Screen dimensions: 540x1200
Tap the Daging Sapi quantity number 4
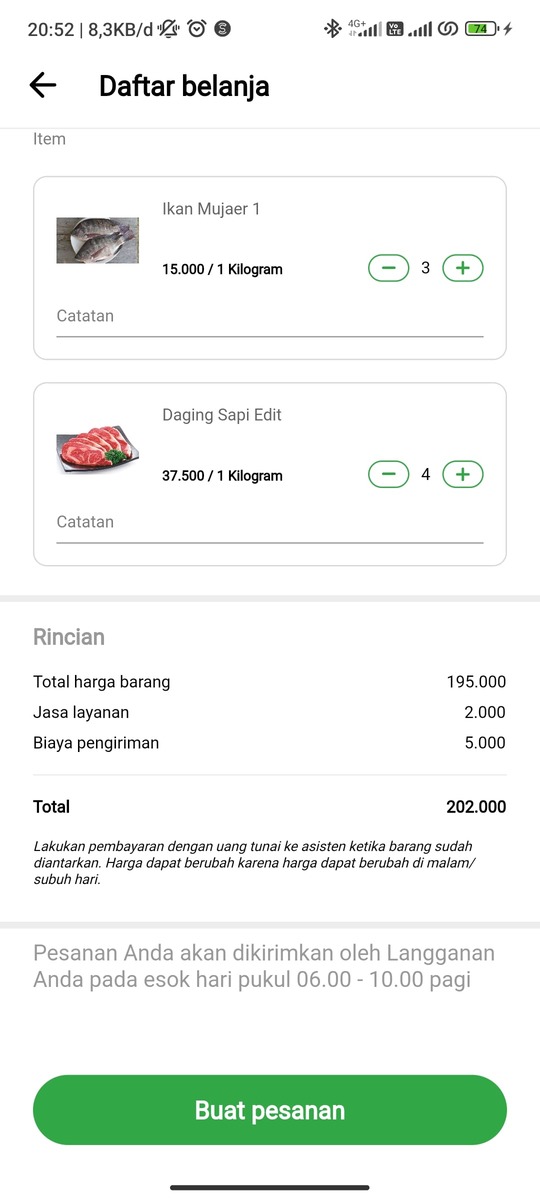[426, 474]
